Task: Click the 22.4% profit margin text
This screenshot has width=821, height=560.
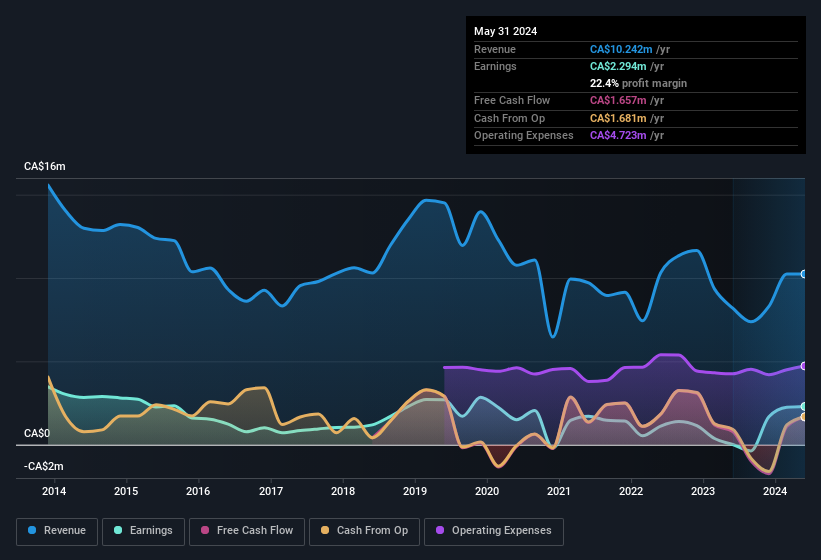Action: pos(638,83)
